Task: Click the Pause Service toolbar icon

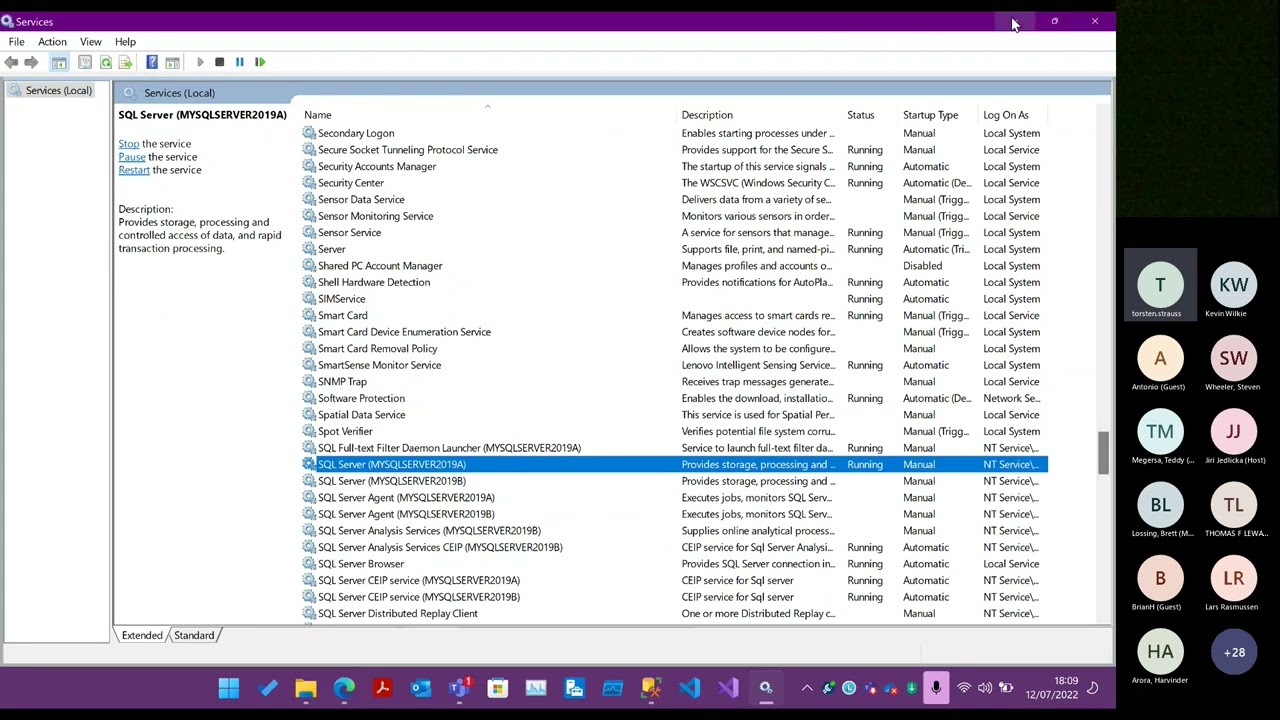Action: (x=239, y=62)
